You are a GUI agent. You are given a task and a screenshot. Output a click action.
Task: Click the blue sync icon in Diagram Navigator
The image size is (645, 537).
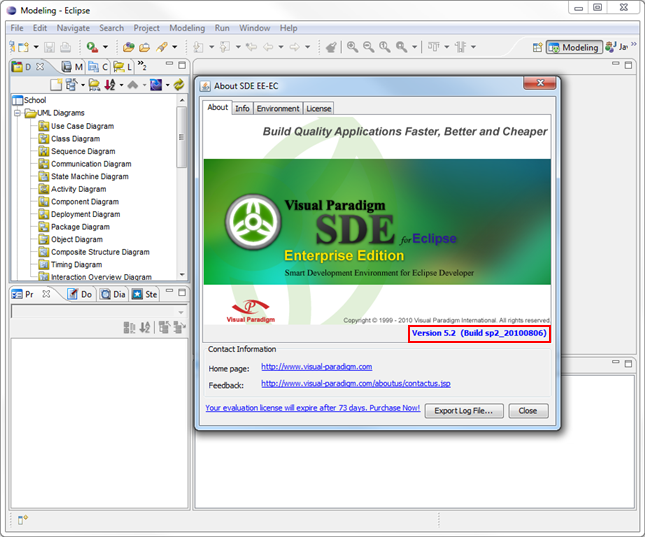point(155,85)
